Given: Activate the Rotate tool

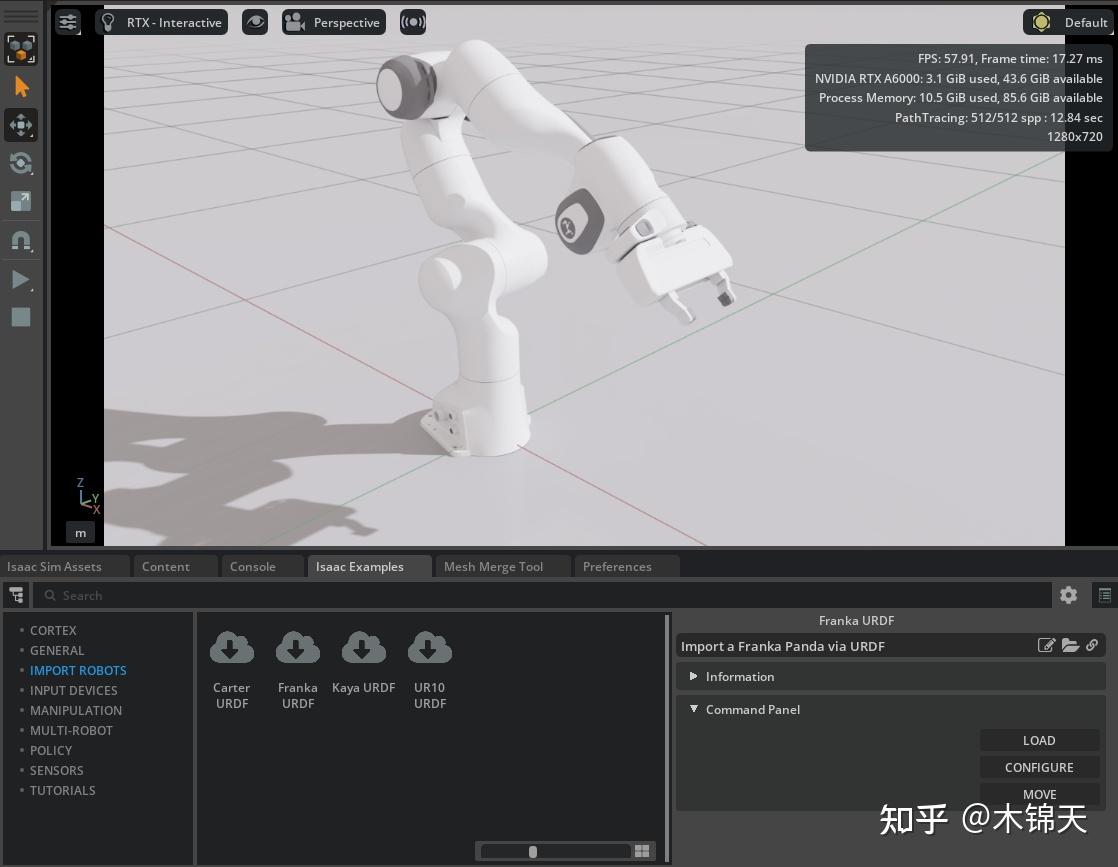Looking at the screenshot, I should [x=21, y=163].
